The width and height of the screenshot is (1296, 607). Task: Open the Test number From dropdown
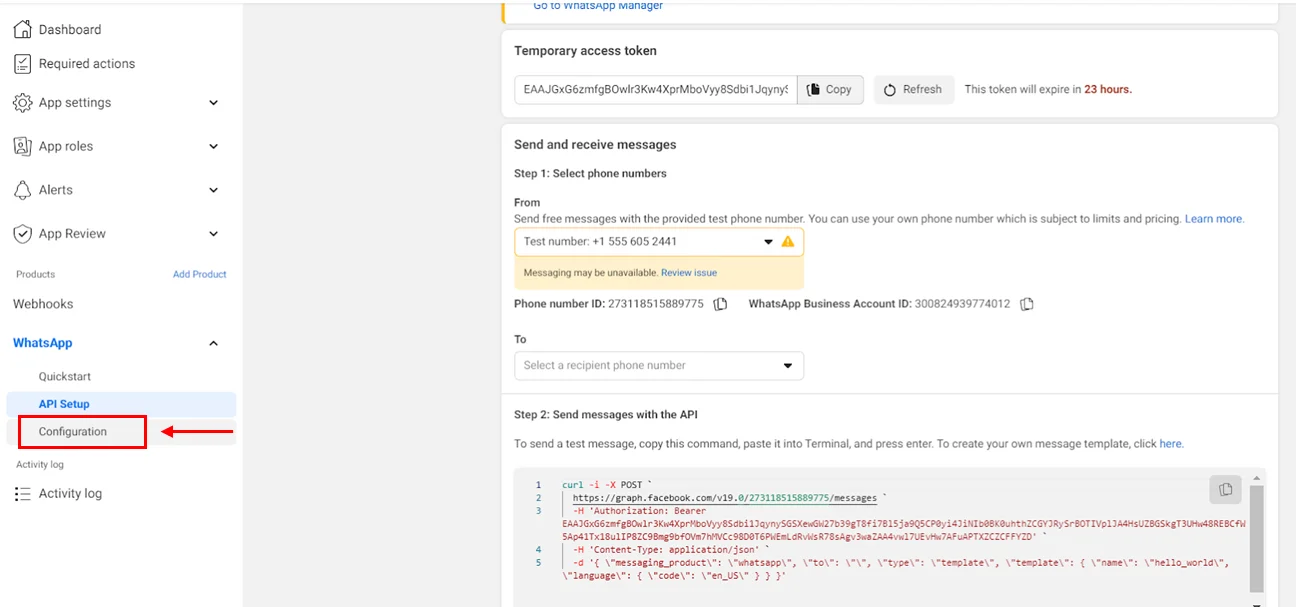click(x=658, y=242)
